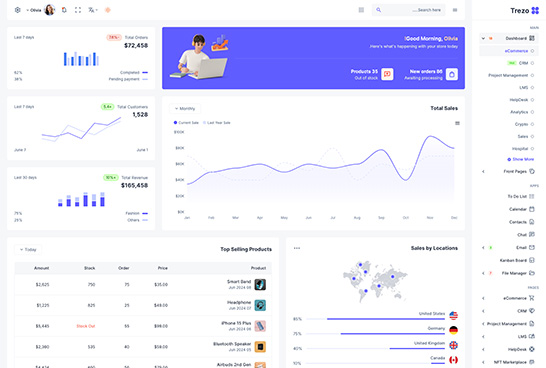Click the New orders bag icon

452,74
